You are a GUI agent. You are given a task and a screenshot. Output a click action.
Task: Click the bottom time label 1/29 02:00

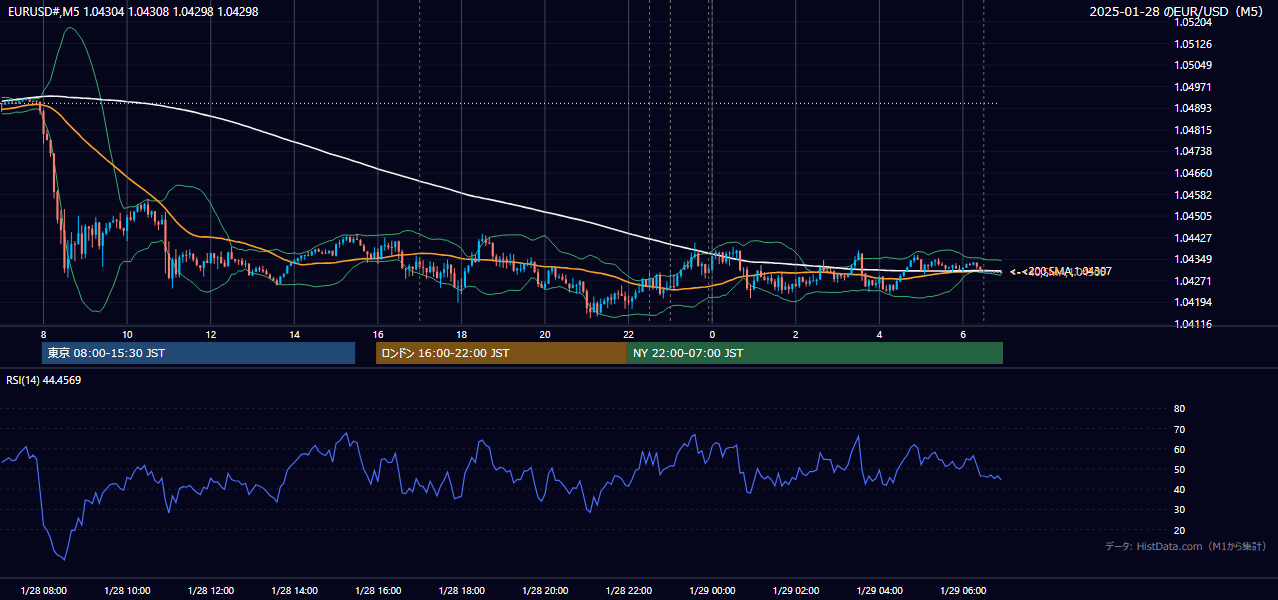796,591
